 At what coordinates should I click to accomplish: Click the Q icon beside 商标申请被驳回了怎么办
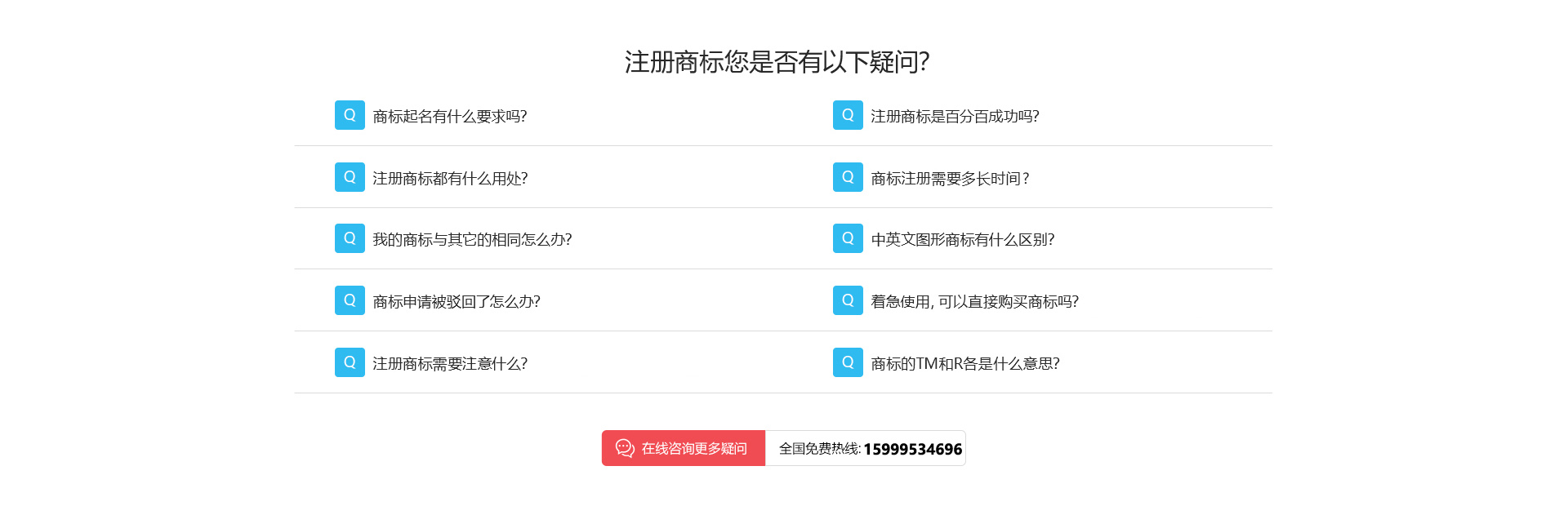coord(350,300)
